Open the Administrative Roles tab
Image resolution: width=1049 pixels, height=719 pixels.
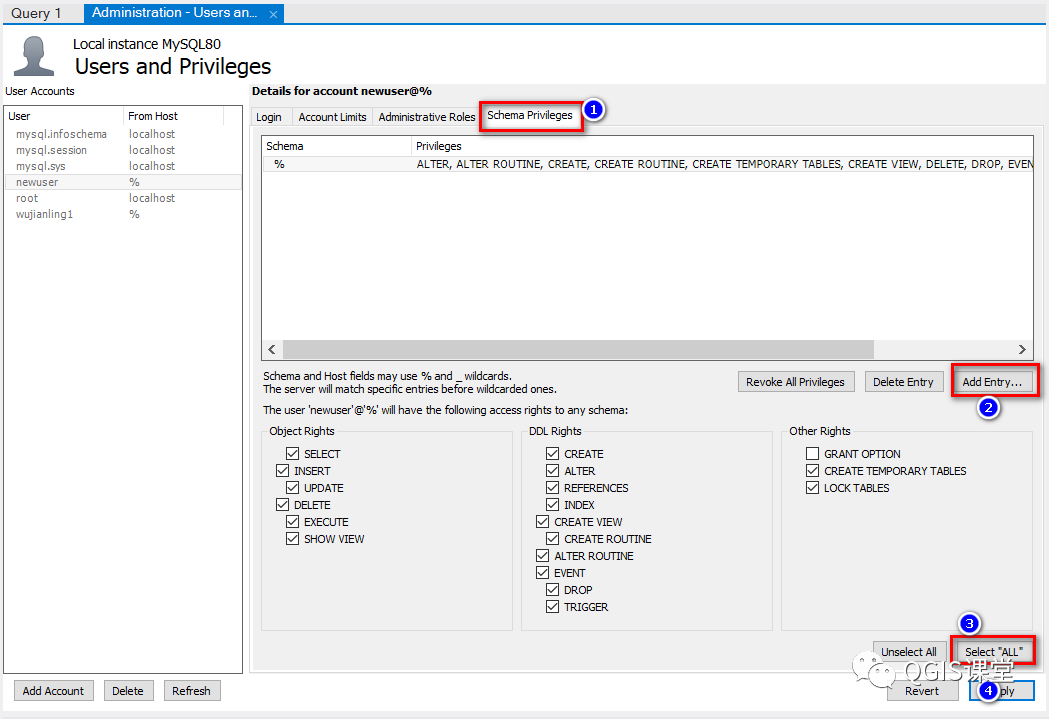pyautogui.click(x=427, y=117)
